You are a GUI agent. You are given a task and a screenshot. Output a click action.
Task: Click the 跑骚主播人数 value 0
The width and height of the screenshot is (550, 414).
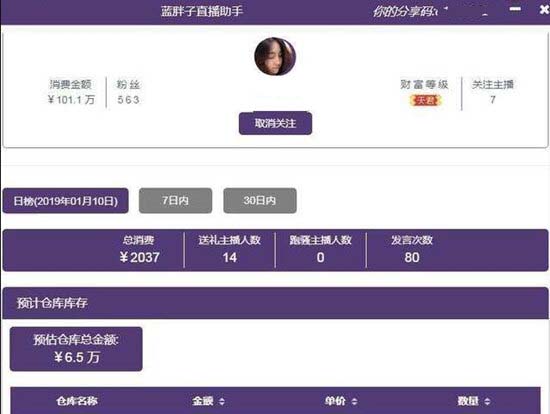pos(320,257)
